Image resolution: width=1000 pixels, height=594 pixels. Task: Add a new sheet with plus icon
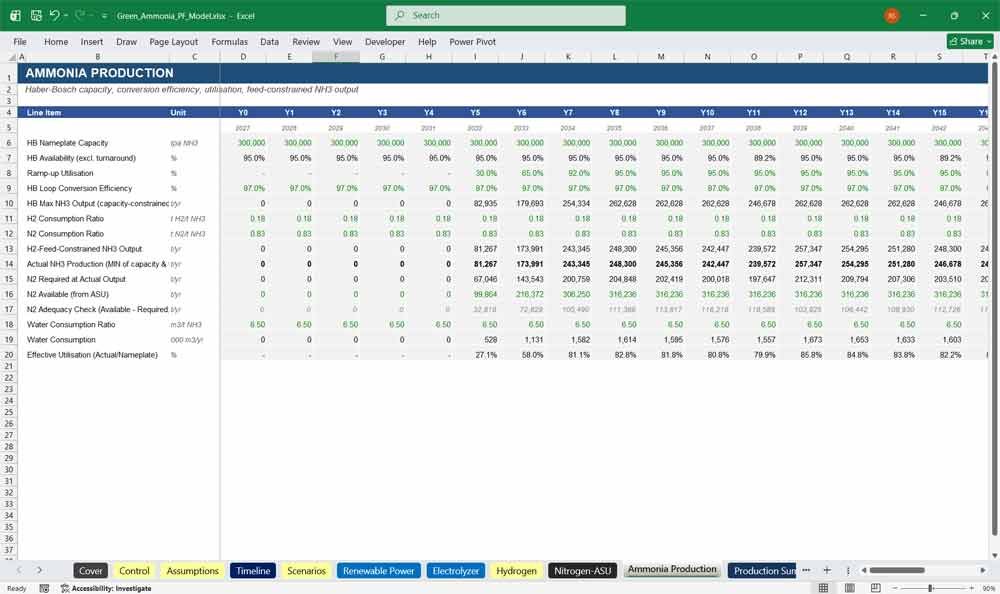click(x=827, y=570)
